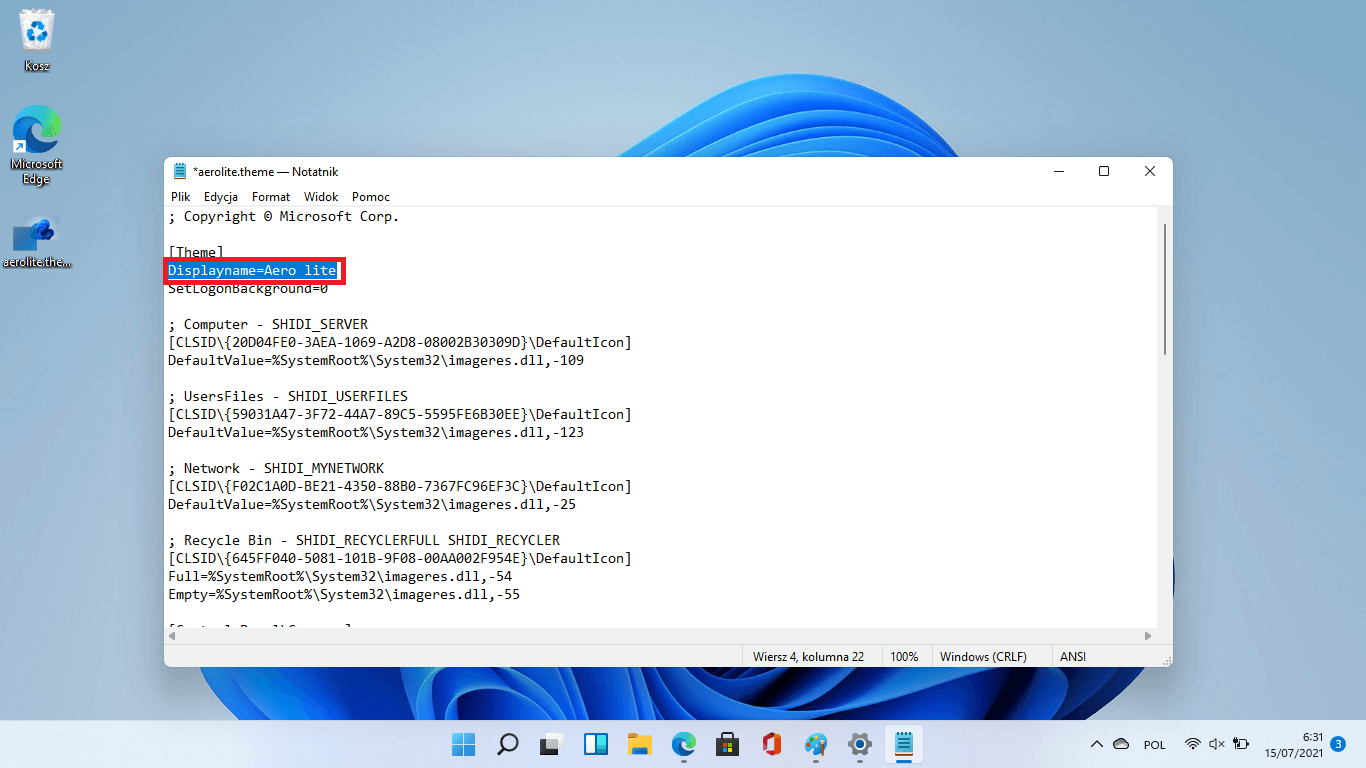This screenshot has width=1366, height=768.
Task: Click the horizontal scrollbar right arrow
Action: point(1148,636)
